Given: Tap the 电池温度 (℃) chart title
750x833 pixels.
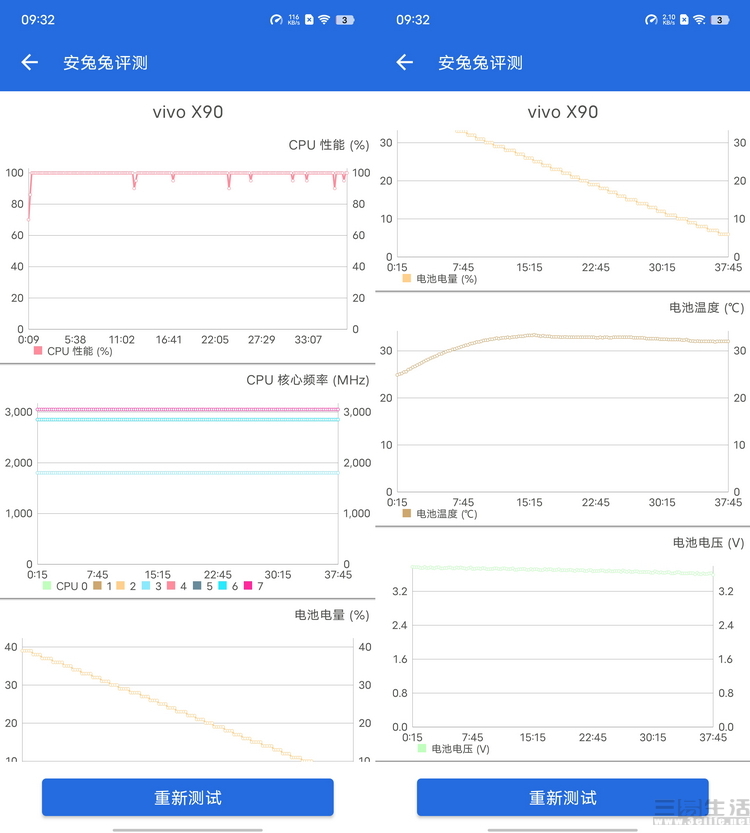Looking at the screenshot, I should pos(706,308).
